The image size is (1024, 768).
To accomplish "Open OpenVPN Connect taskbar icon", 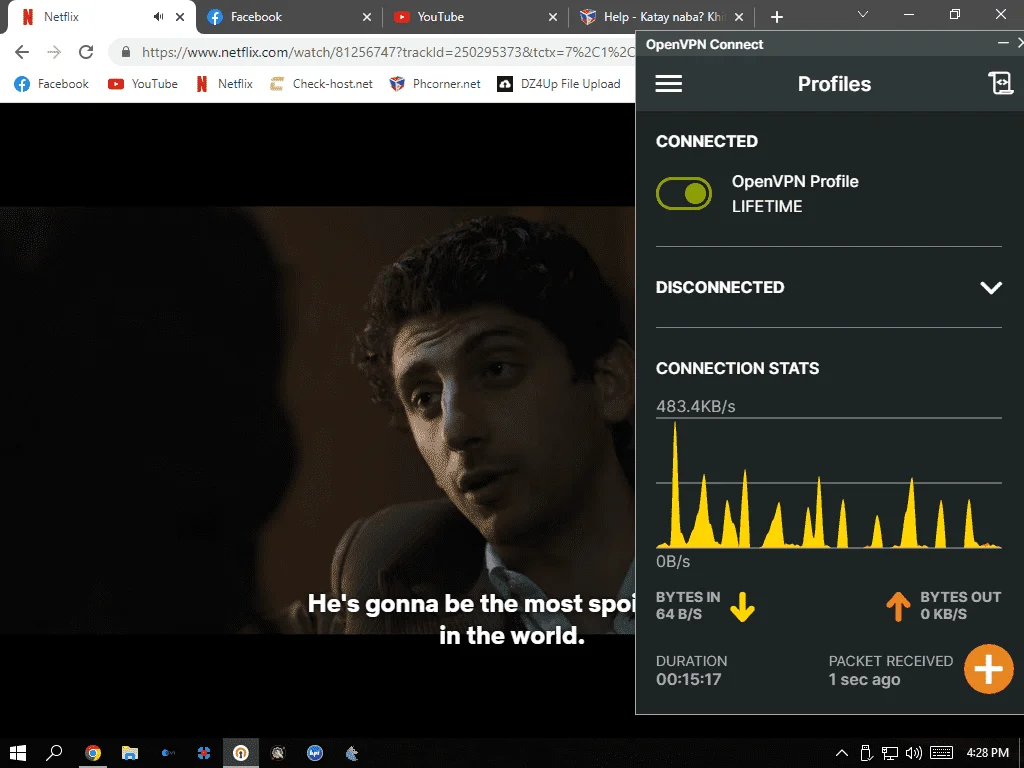I will click(x=241, y=753).
